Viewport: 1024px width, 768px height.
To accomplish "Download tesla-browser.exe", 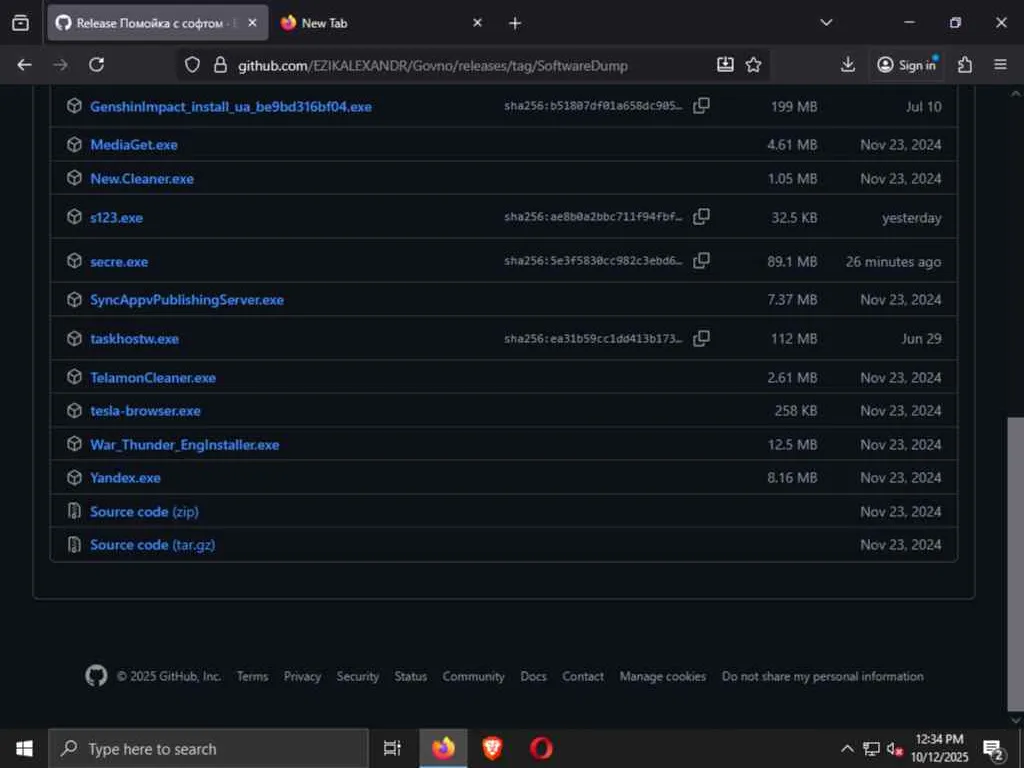I will (x=145, y=411).
